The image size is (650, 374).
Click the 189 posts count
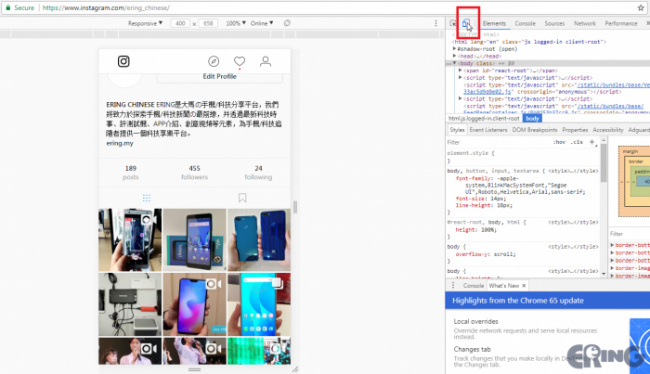(x=130, y=172)
